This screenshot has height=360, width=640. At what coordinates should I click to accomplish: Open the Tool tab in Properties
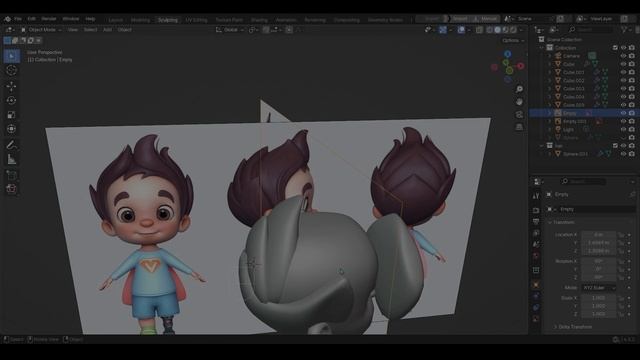click(536, 196)
